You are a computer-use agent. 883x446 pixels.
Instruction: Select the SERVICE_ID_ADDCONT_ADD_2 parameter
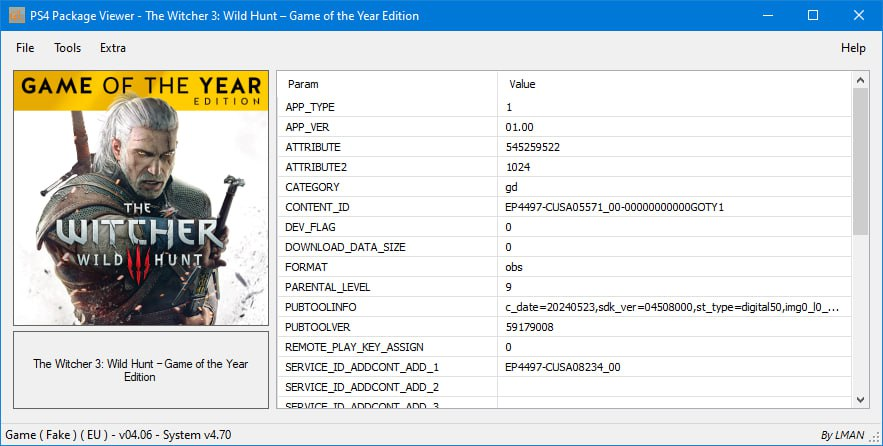point(362,387)
